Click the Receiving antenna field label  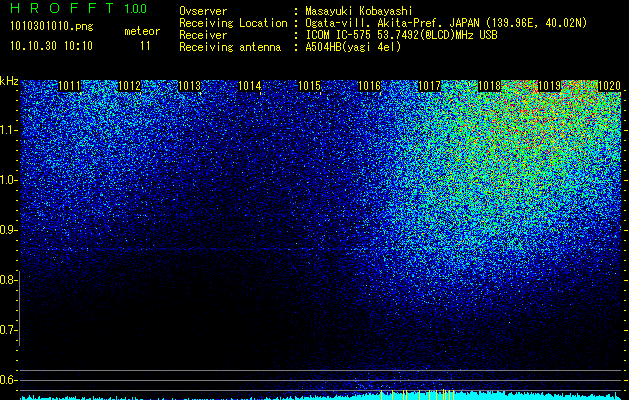point(230,47)
